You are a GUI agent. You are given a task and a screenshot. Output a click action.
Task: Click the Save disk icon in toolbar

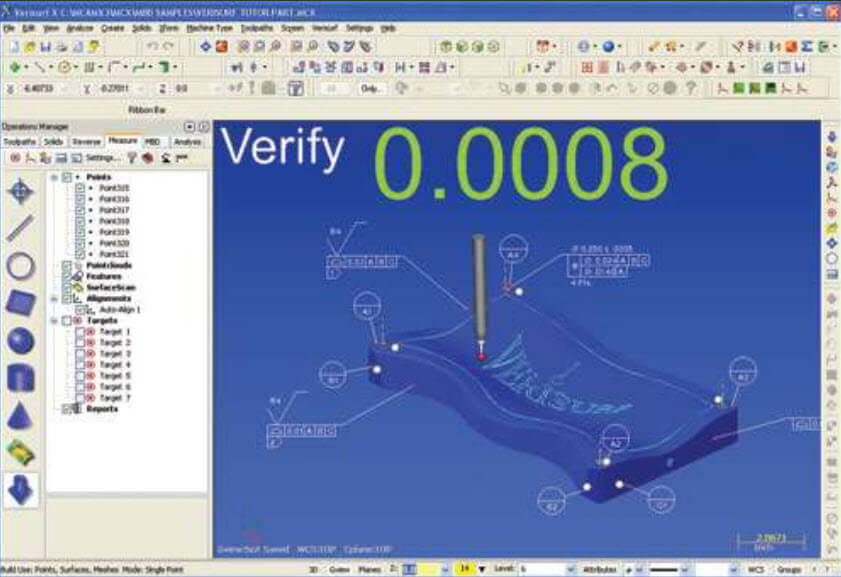[x=46, y=47]
